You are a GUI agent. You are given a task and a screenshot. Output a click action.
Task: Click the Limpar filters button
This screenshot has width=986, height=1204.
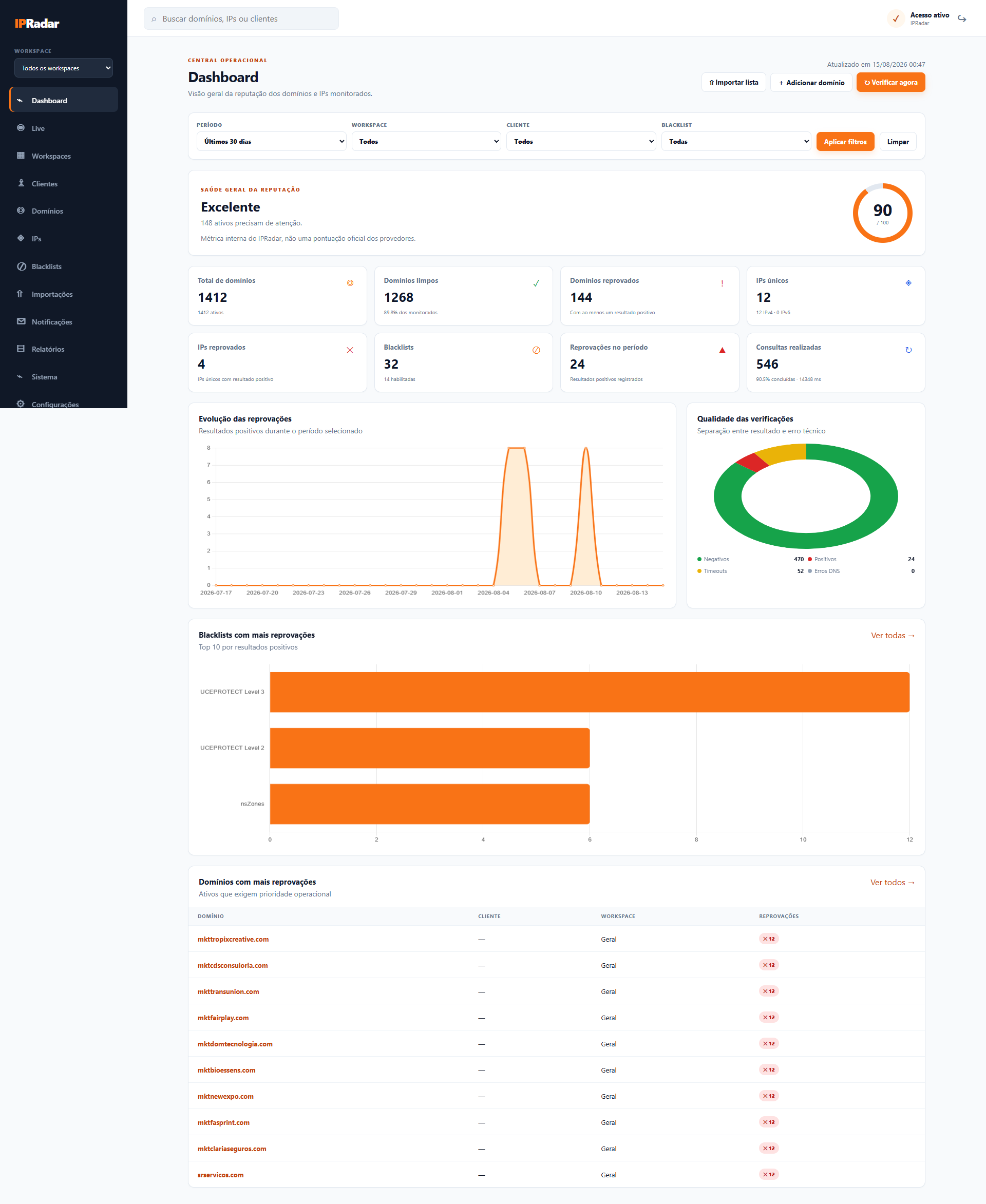pyautogui.click(x=898, y=141)
